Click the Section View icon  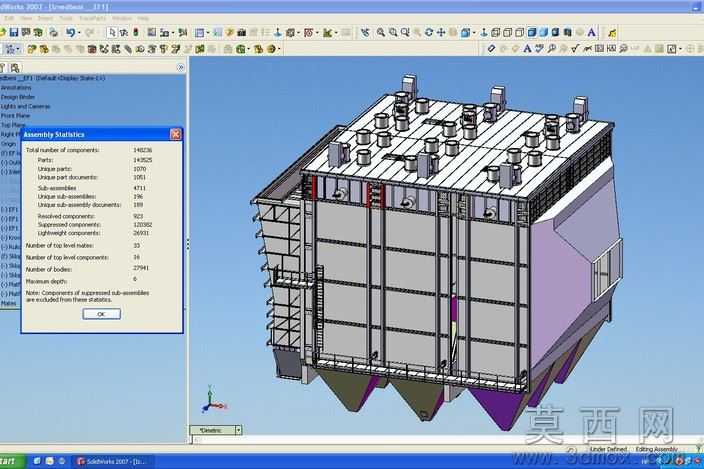pyautogui.click(x=568, y=32)
